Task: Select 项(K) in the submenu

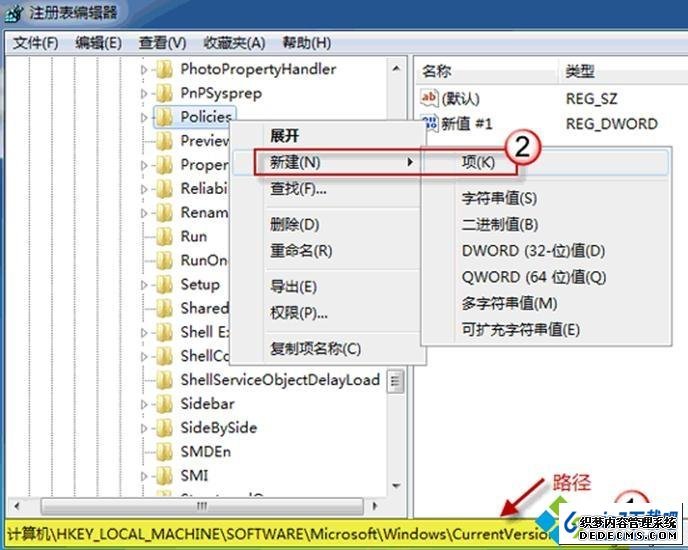Action: pos(546,162)
